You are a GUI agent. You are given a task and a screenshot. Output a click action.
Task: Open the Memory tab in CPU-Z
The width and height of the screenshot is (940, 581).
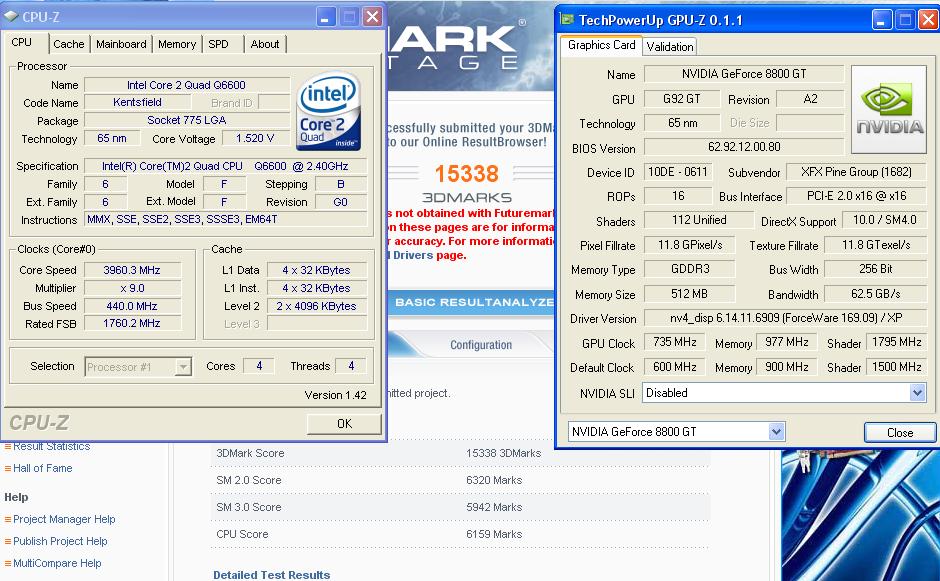pyautogui.click(x=177, y=44)
